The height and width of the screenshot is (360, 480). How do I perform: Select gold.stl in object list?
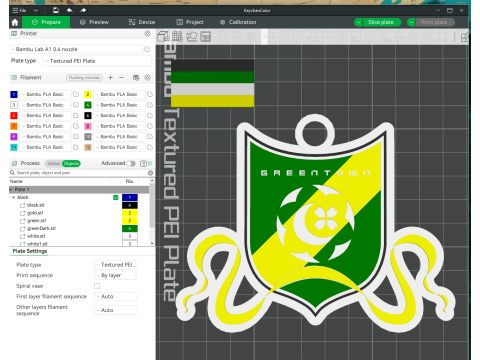coord(35,213)
